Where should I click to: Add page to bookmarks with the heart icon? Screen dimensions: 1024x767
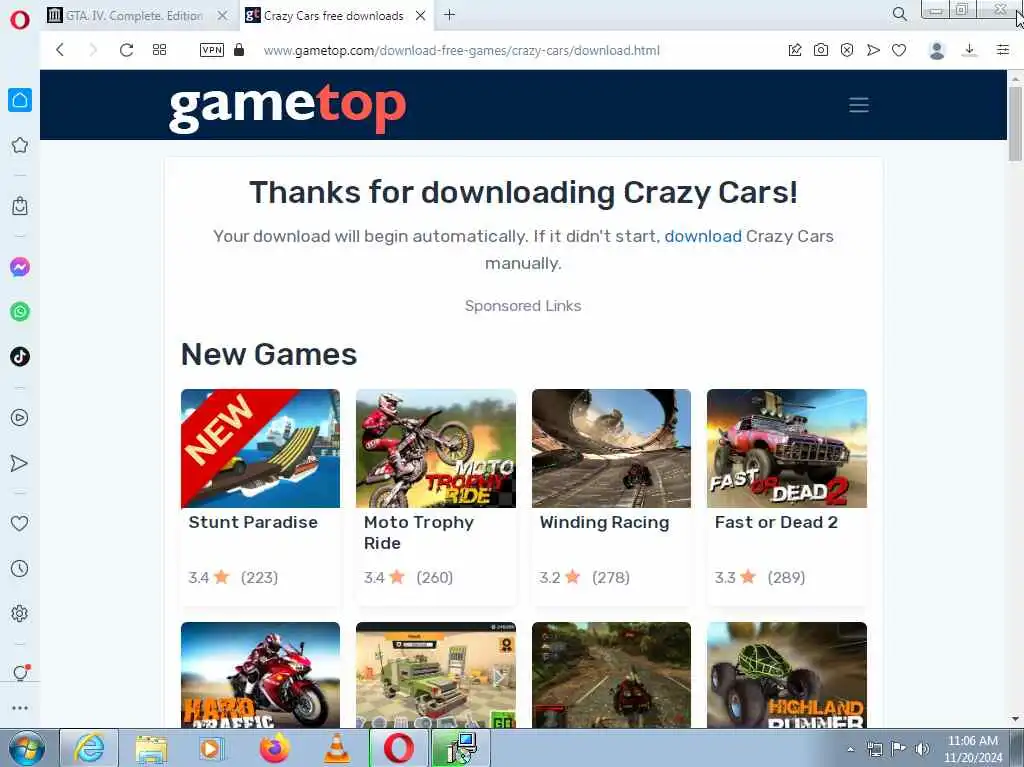(899, 50)
